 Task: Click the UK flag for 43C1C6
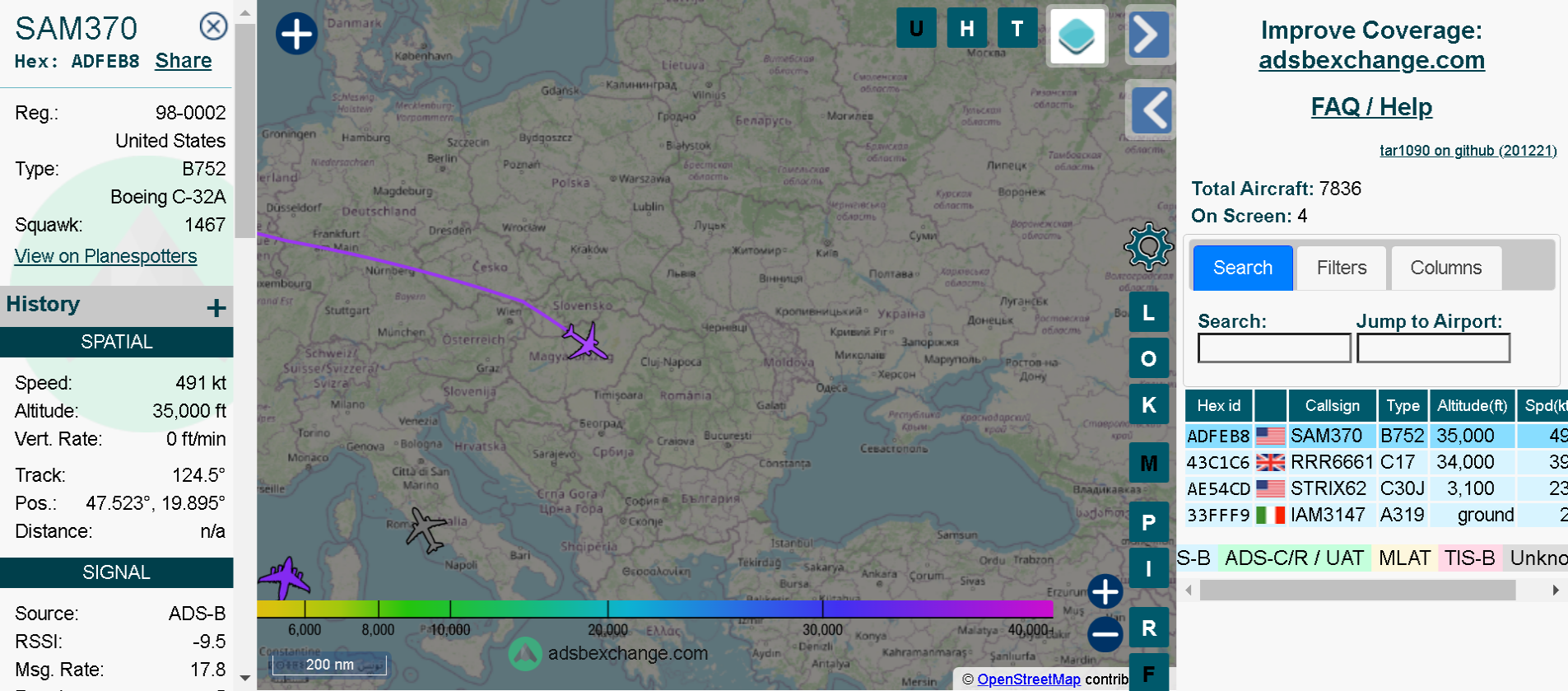[x=1270, y=462]
